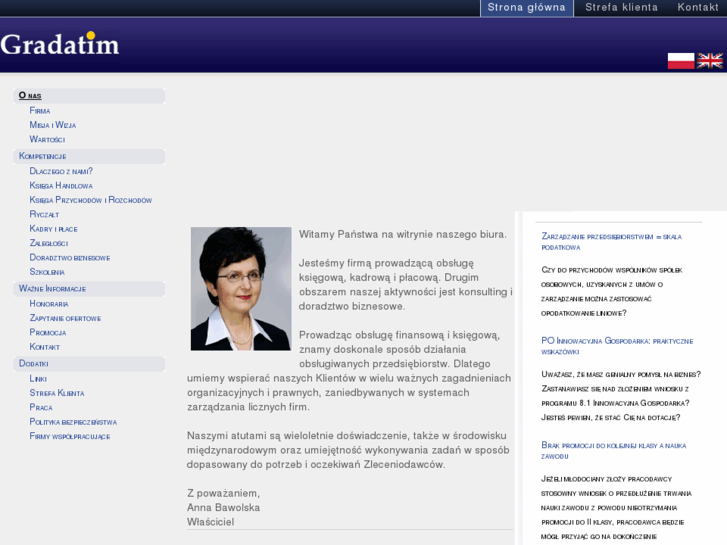Go to Doradztwo biznesowe in sidebar
This screenshot has width=727, height=545.
tap(69, 258)
